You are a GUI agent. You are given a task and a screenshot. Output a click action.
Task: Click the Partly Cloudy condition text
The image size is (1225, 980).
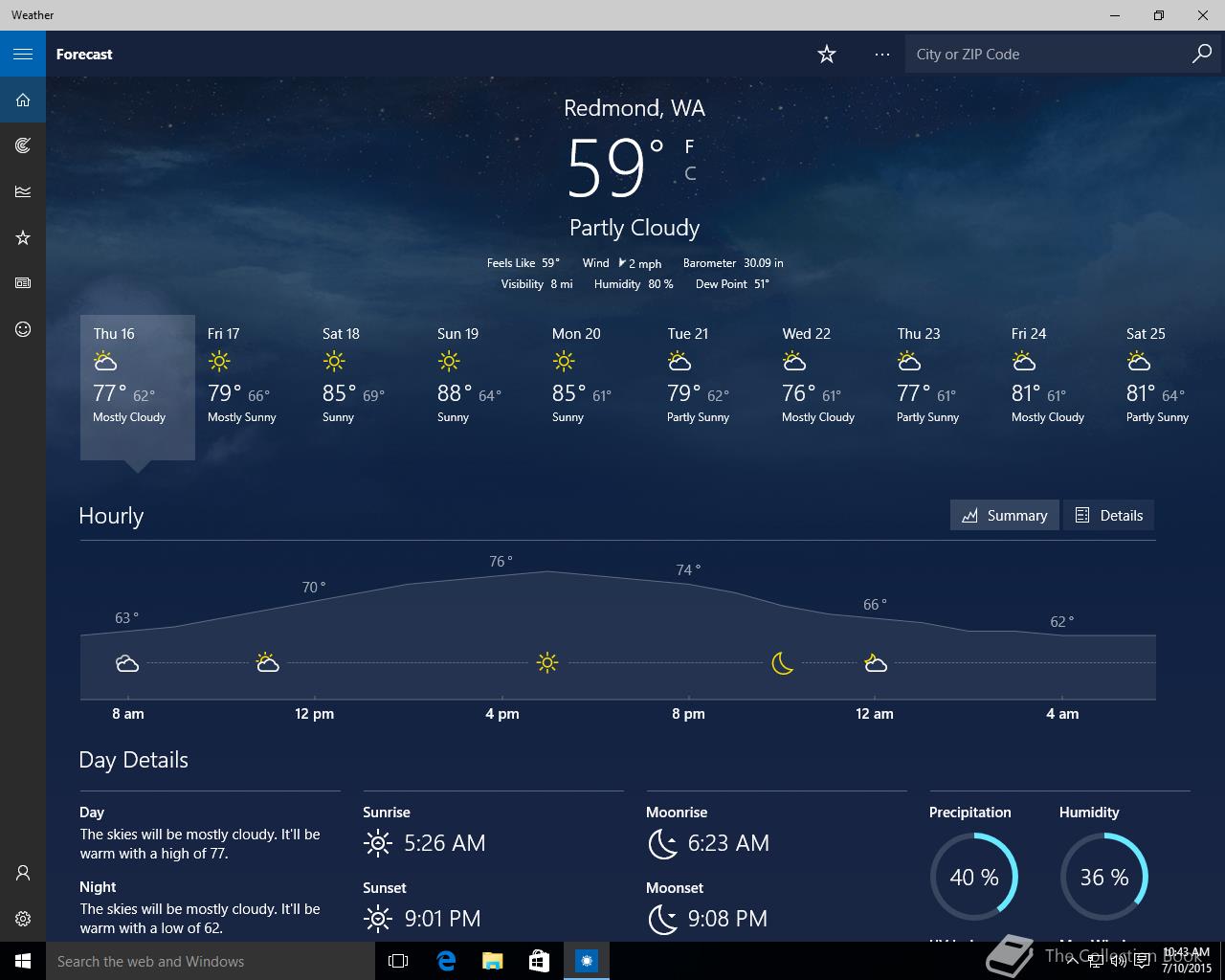pyautogui.click(x=635, y=228)
